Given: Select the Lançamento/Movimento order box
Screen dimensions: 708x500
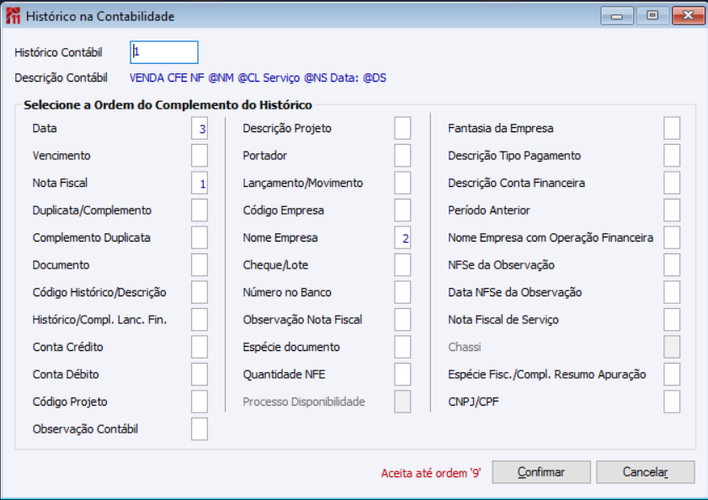Looking at the screenshot, I should coord(402,183).
